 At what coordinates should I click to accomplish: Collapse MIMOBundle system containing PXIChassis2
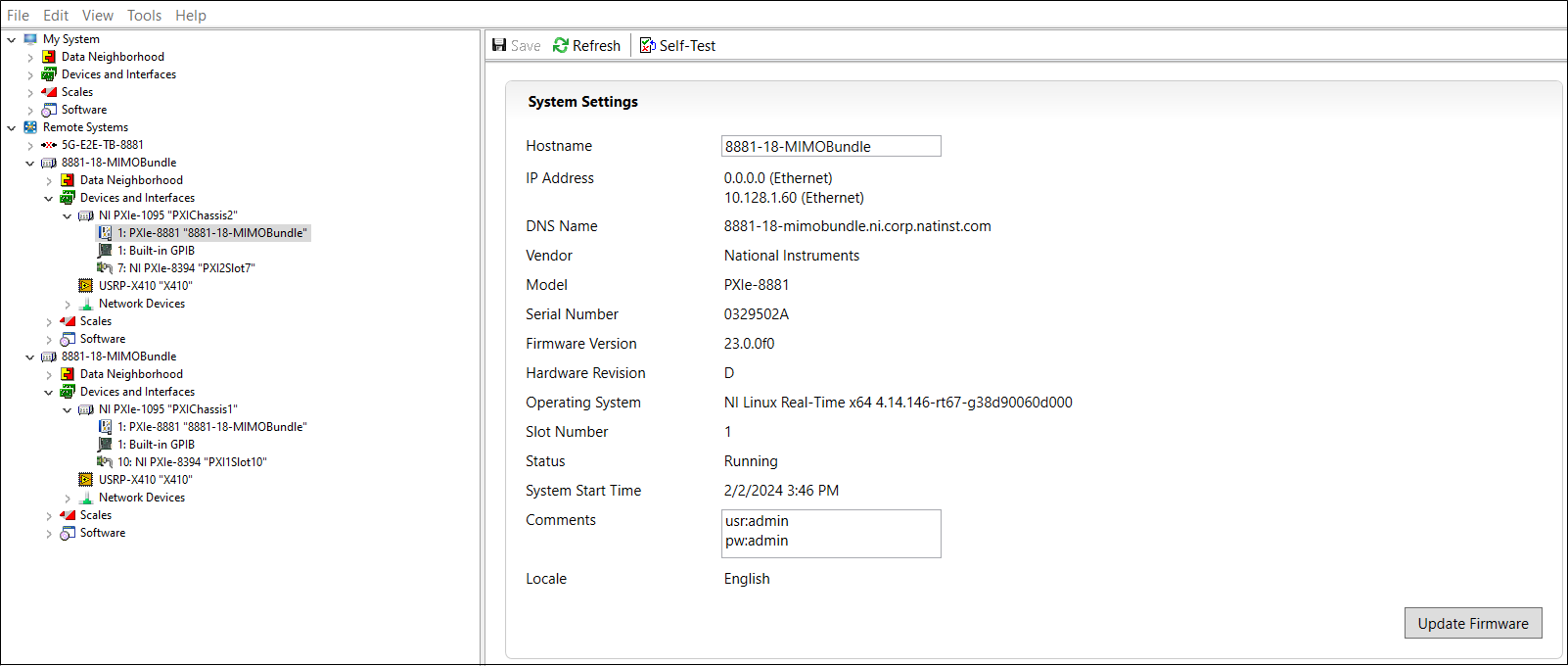point(30,164)
